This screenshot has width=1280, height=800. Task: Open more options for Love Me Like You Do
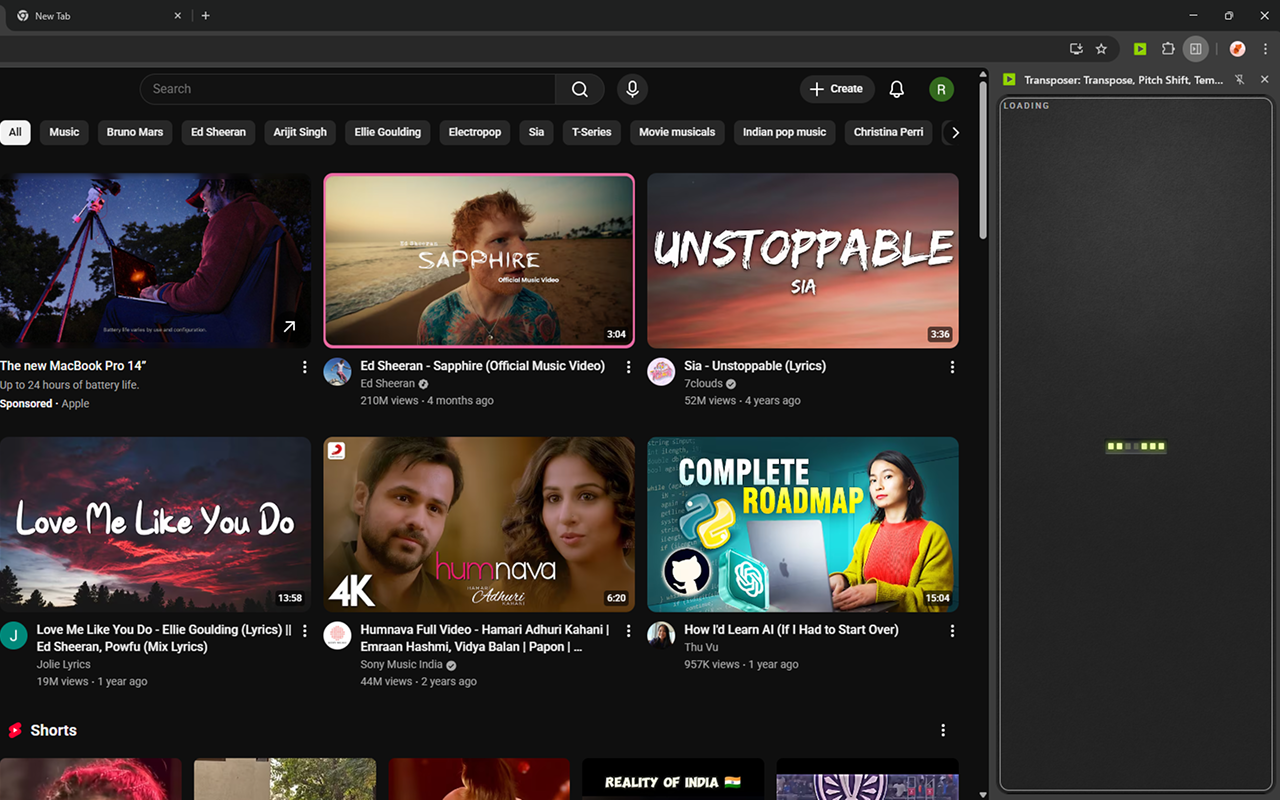point(305,631)
